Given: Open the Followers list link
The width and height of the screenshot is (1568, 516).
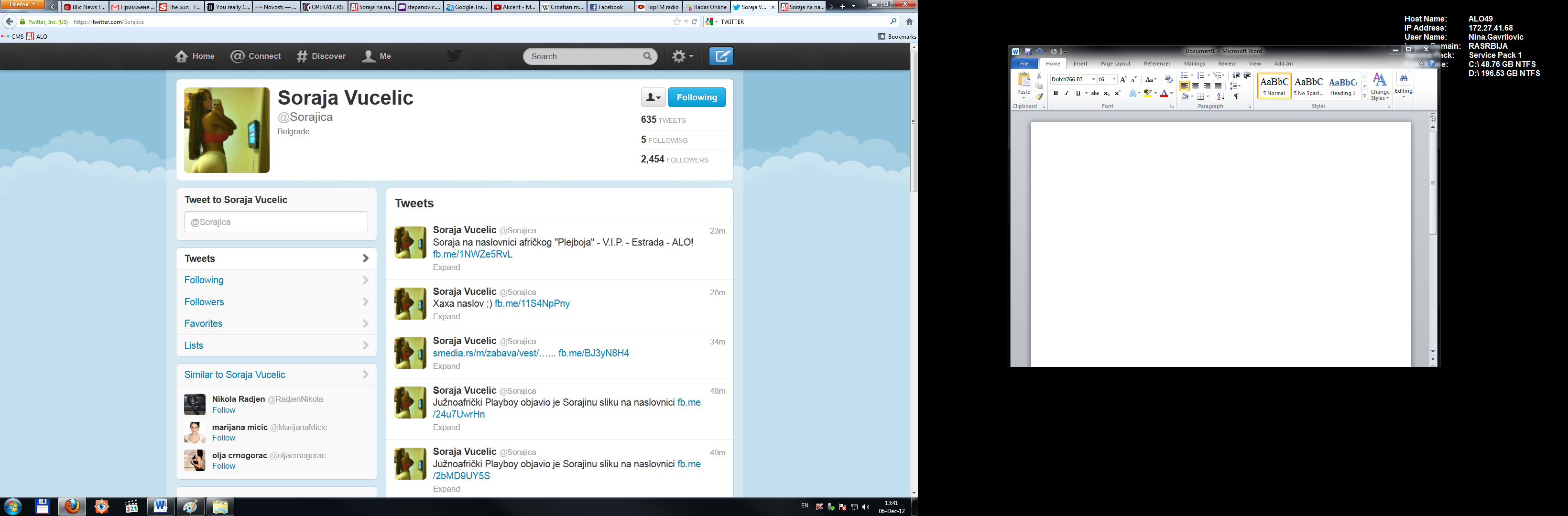Looking at the screenshot, I should [x=205, y=302].
